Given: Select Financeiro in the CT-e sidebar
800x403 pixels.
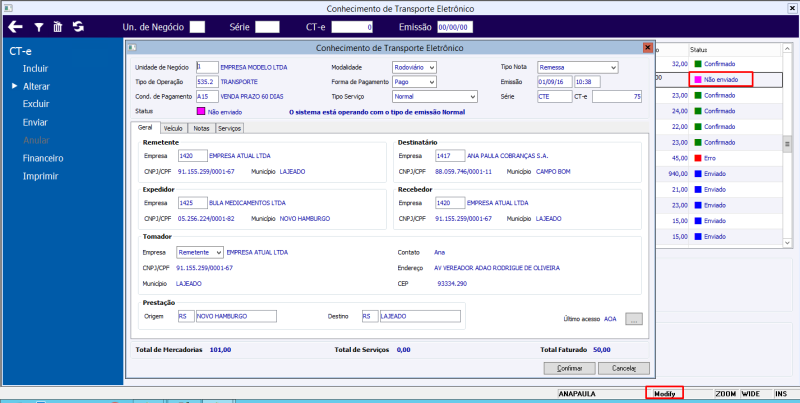Looking at the screenshot, I should coord(43,158).
